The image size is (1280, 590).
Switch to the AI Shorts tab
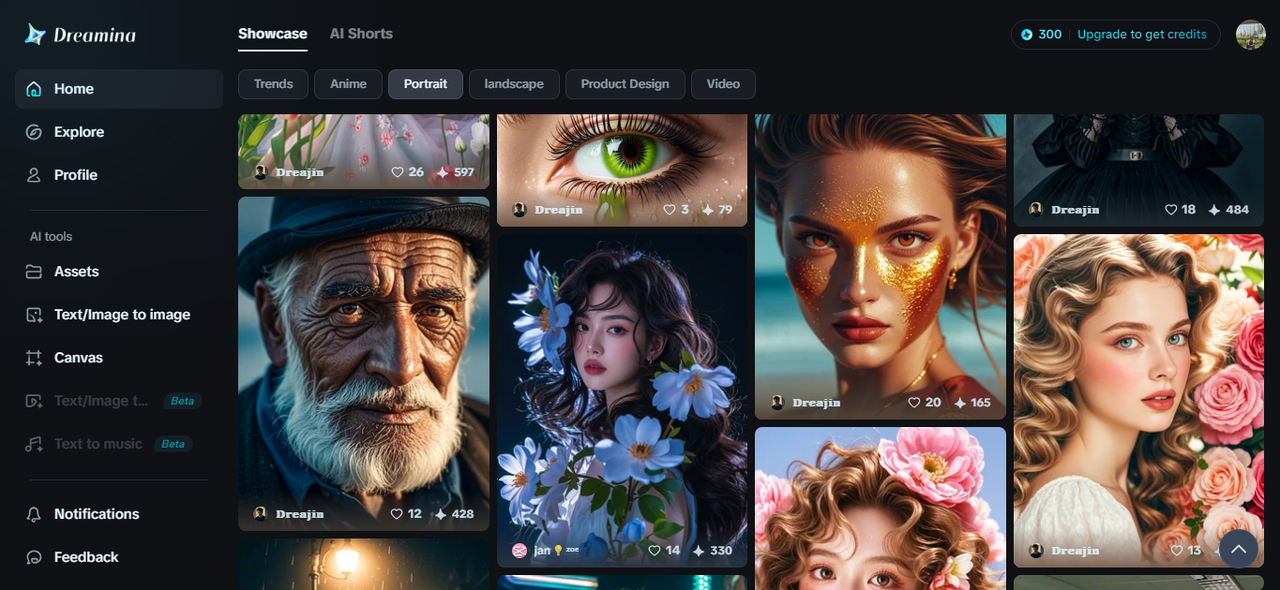pyautogui.click(x=361, y=34)
